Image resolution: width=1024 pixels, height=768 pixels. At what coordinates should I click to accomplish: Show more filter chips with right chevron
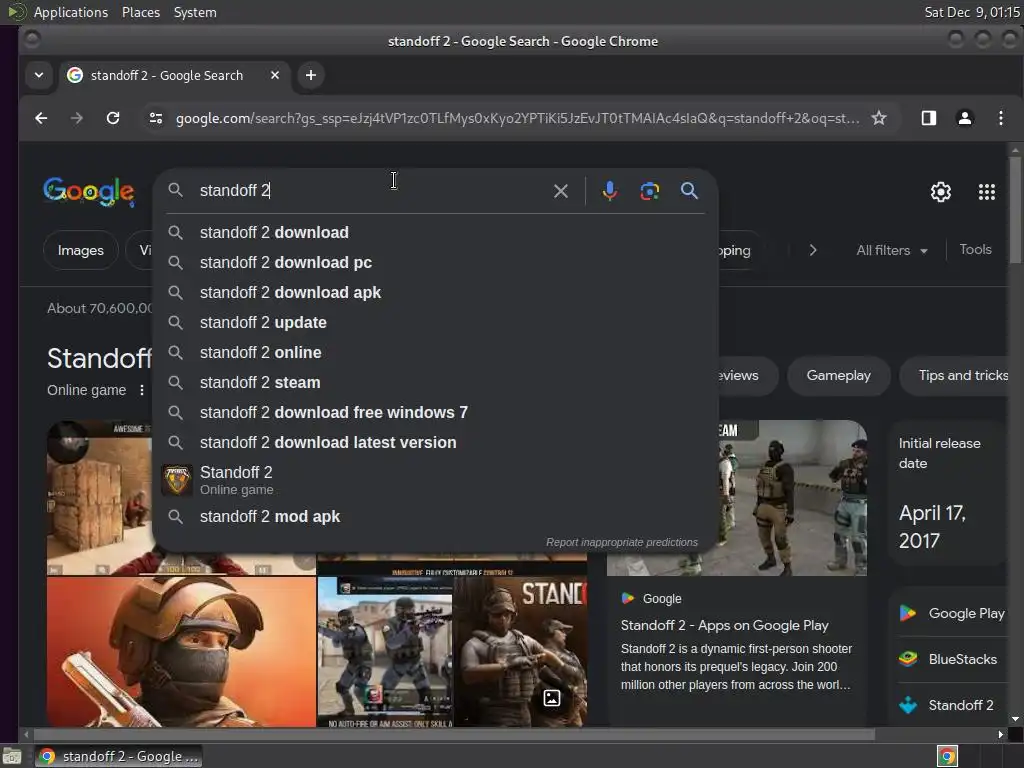coord(813,250)
